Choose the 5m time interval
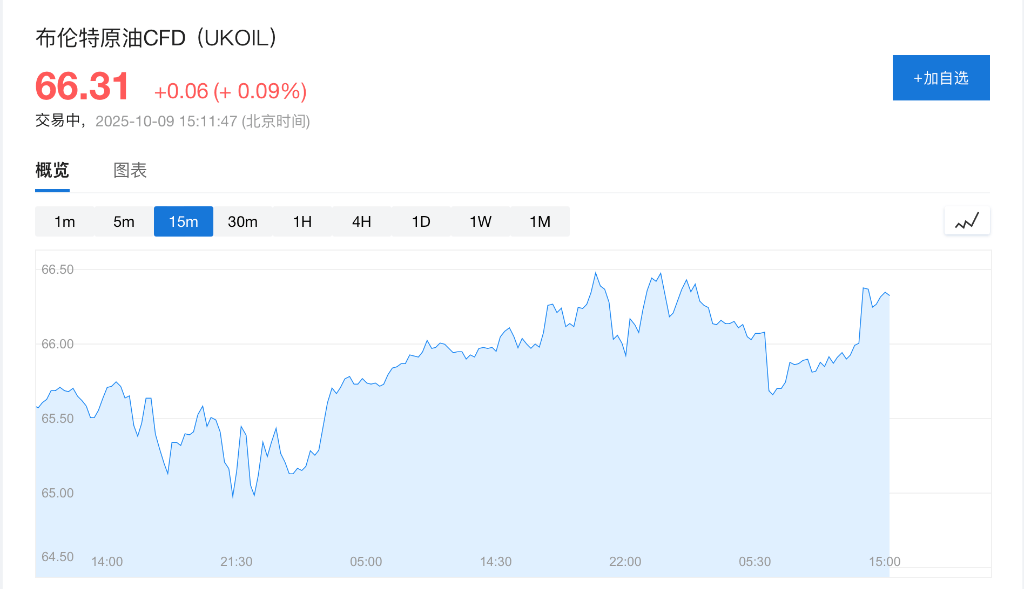 pos(124,222)
